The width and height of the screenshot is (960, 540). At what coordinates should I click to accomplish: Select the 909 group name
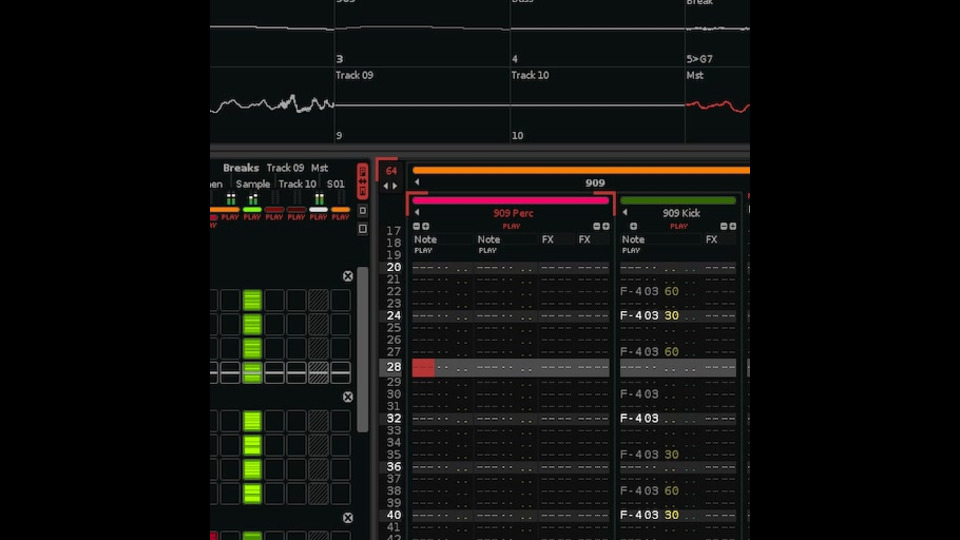click(594, 182)
